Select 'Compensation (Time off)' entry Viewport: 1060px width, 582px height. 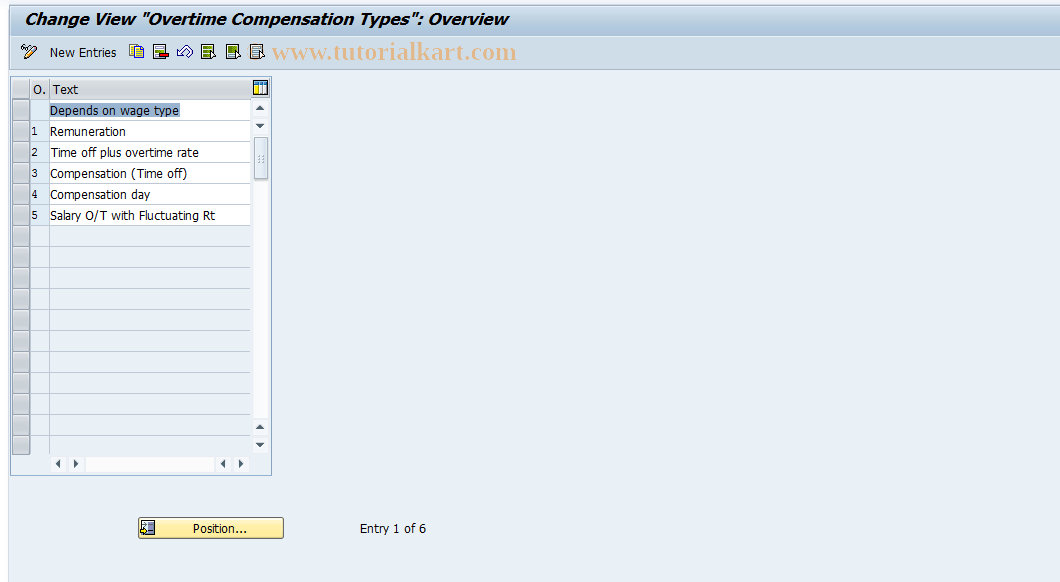tap(149, 173)
